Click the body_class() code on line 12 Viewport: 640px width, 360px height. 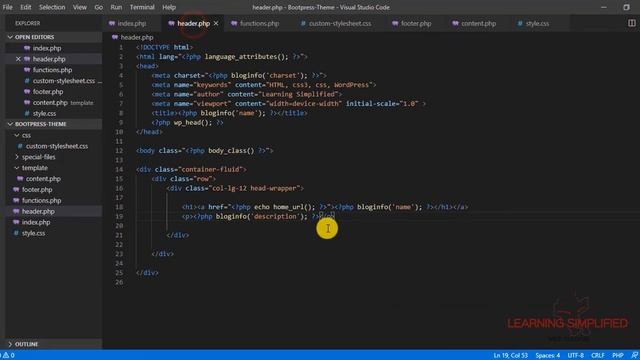coord(231,151)
